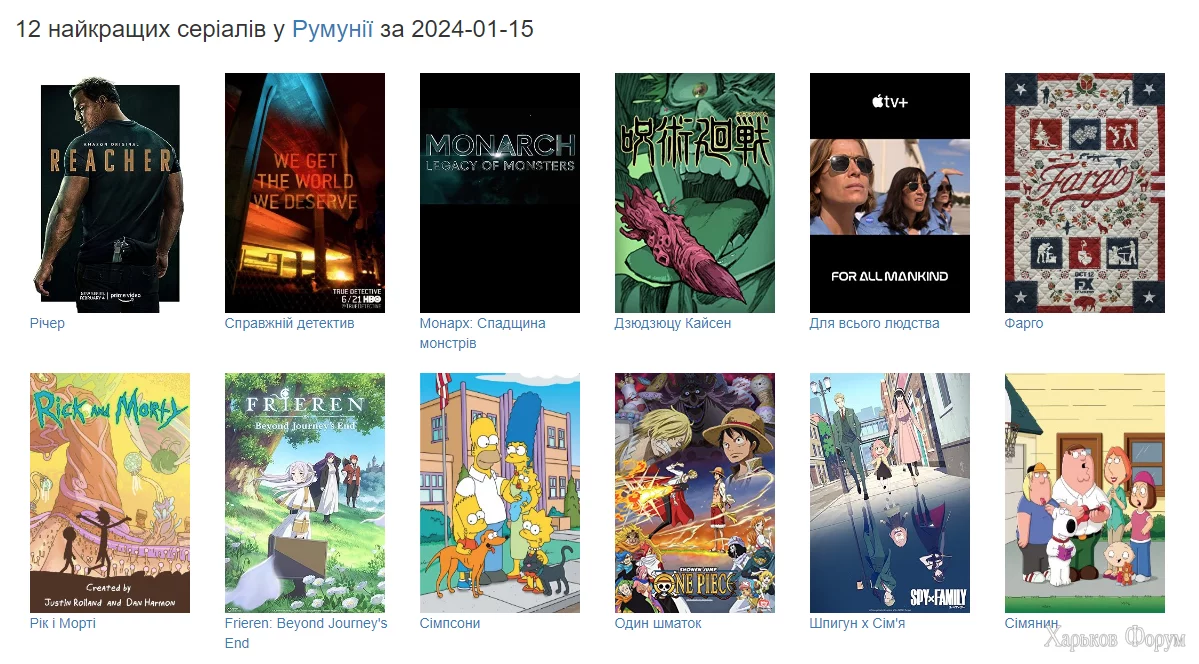The height and width of the screenshot is (664, 1199).
Task: Open the Для всього людства title link
Action: [x=874, y=323]
